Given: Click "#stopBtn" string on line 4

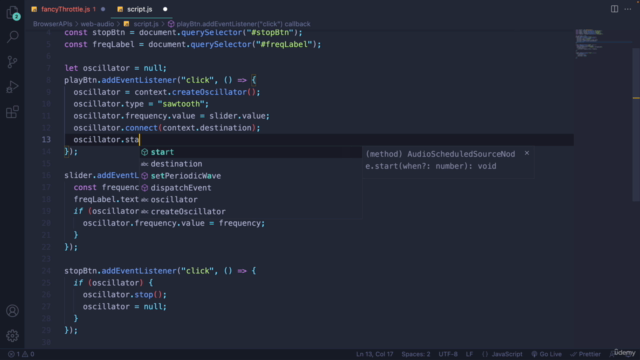Looking at the screenshot, I should 270,32.
